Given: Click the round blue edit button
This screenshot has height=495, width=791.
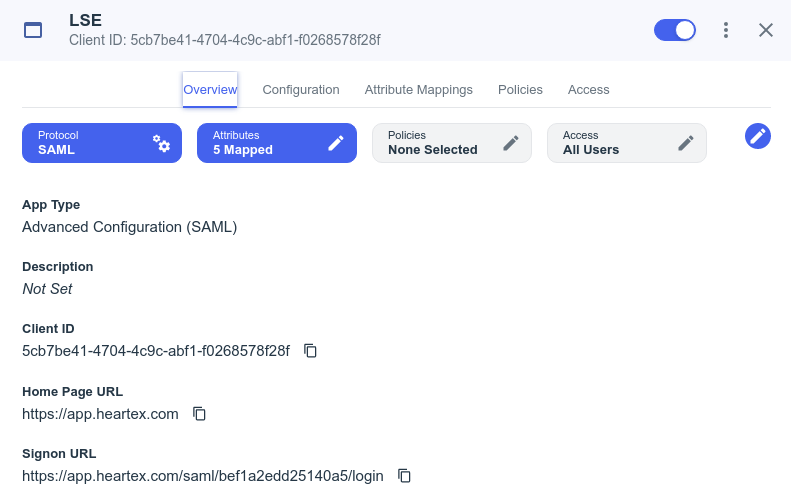Looking at the screenshot, I should pos(758,136).
